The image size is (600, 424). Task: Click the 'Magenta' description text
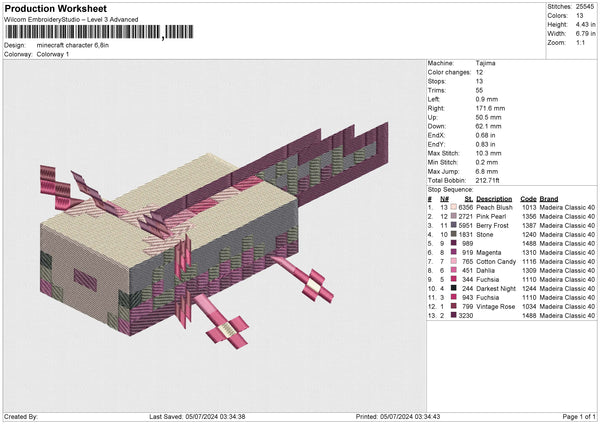[x=489, y=253]
